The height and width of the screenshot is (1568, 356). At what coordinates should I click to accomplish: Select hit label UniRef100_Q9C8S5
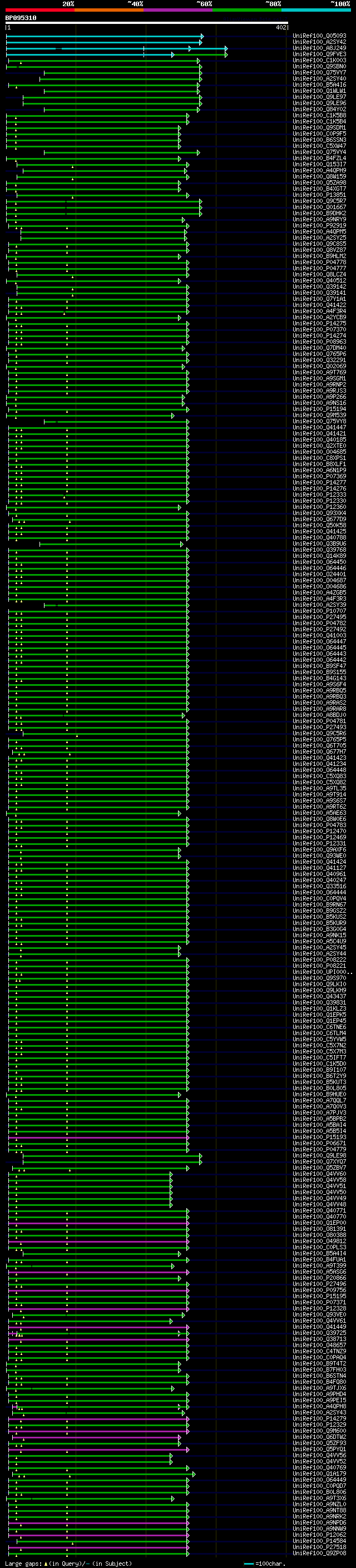(x=319, y=244)
